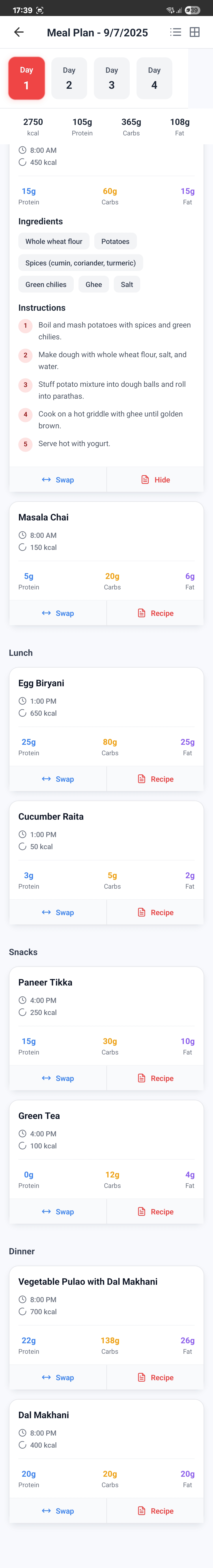This screenshot has width=213, height=1568.
Task: Go back using the arrow icon
Action: pos(19,32)
